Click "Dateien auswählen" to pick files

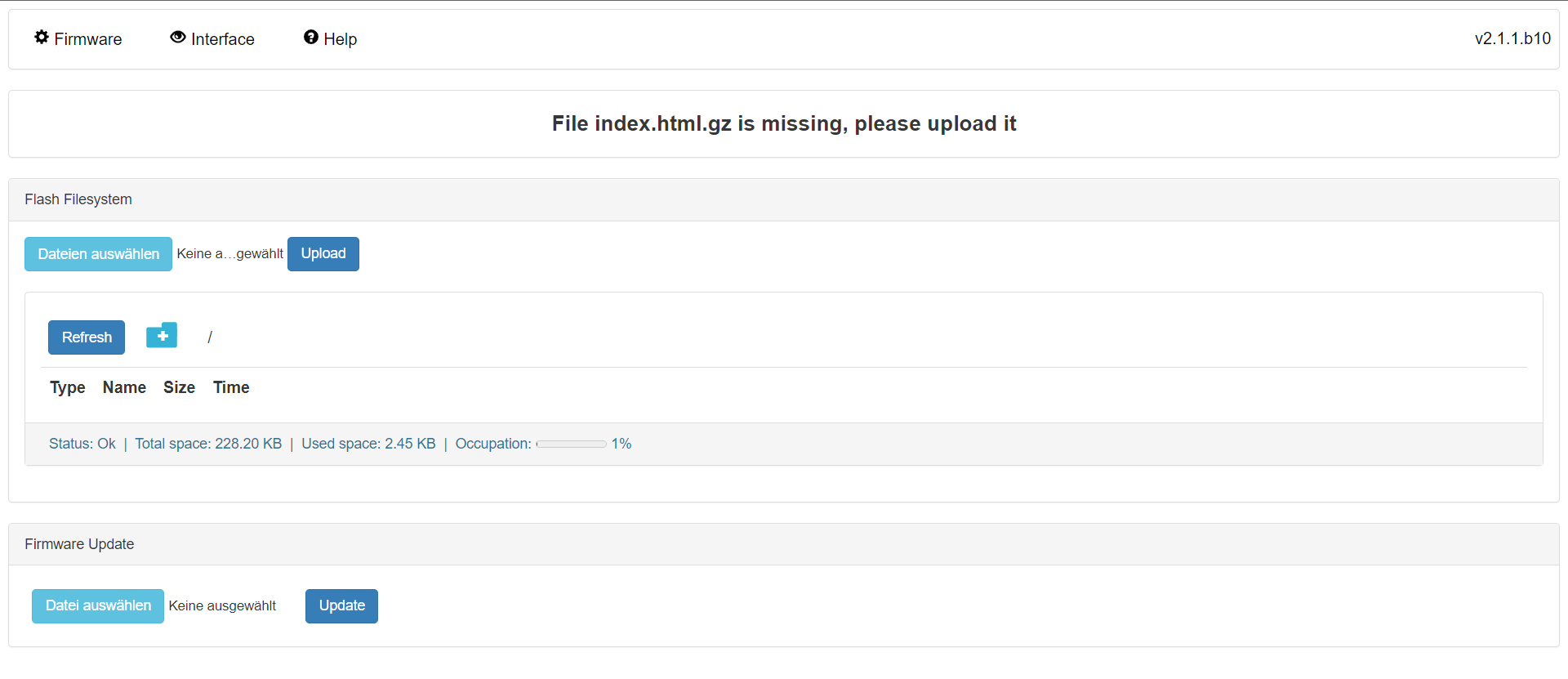pos(97,253)
